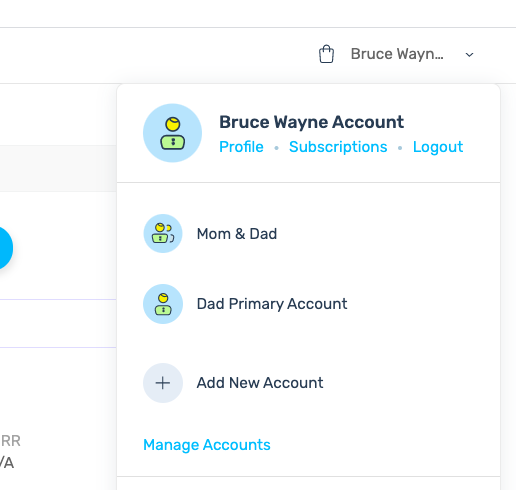The width and height of the screenshot is (516, 490).
Task: Open the shopping bag cart icon
Action: coord(326,54)
